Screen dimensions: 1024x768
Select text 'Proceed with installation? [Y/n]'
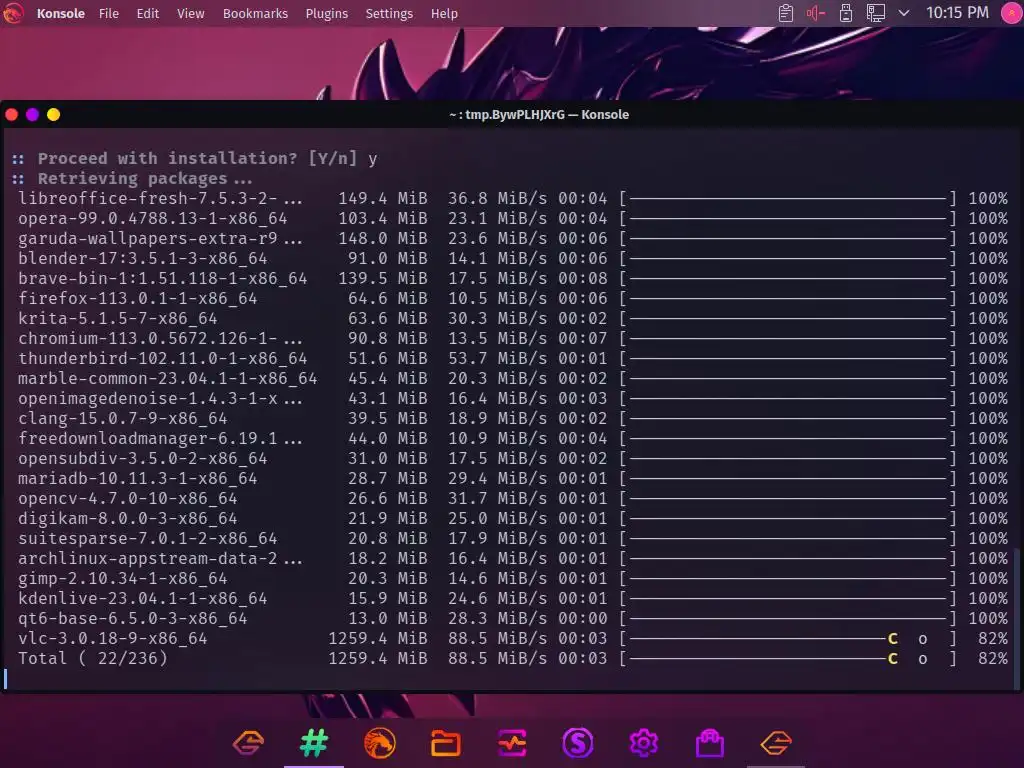click(197, 159)
